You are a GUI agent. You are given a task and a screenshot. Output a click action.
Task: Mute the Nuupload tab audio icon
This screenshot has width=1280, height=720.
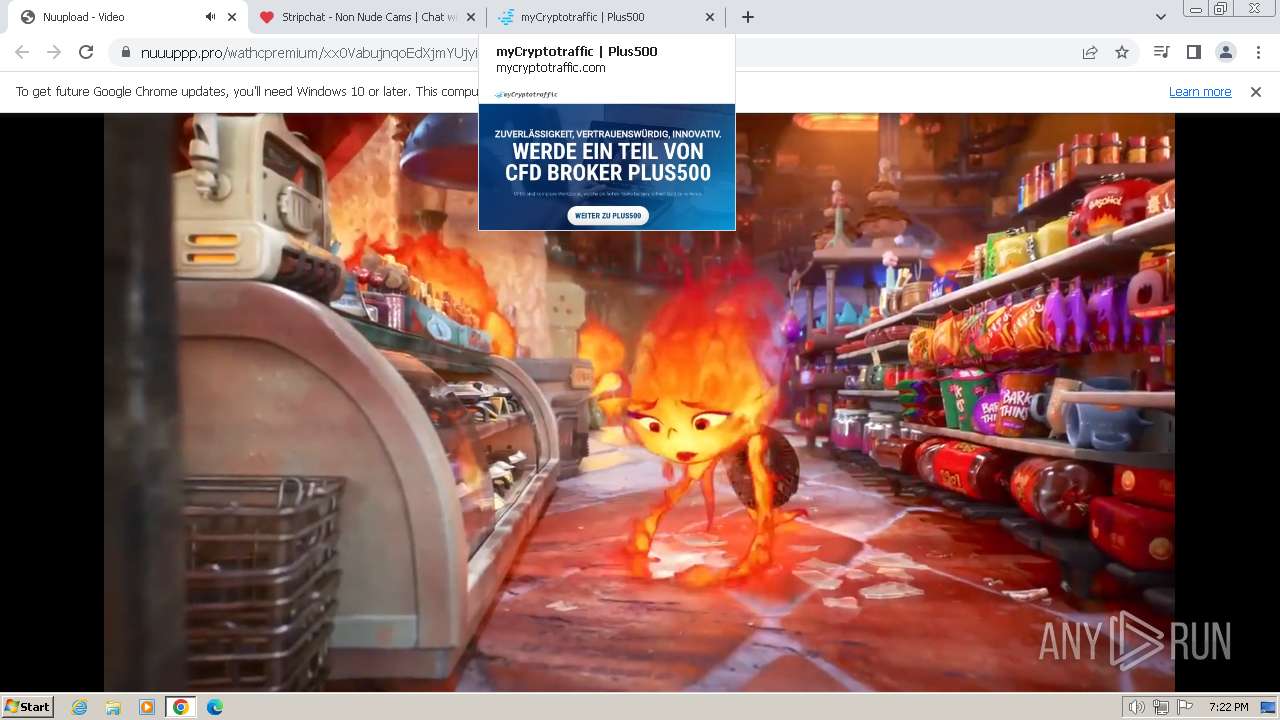click(x=210, y=17)
